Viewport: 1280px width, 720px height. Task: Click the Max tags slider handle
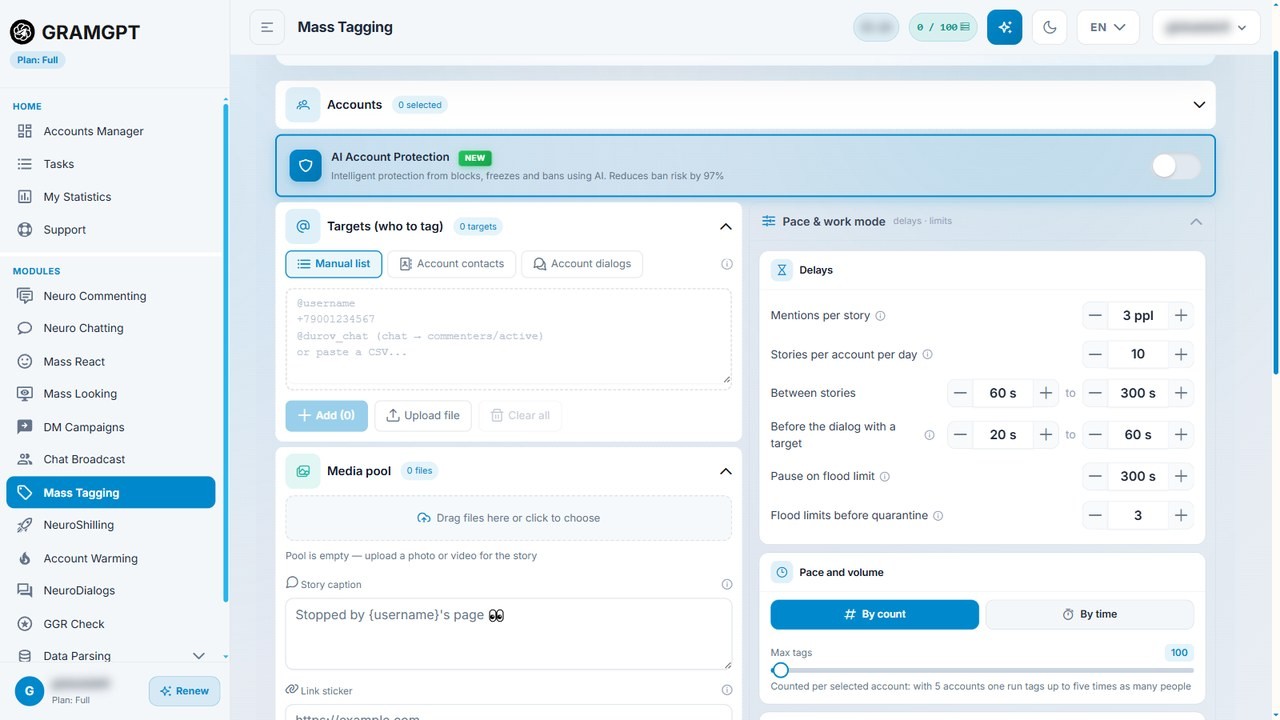(781, 670)
